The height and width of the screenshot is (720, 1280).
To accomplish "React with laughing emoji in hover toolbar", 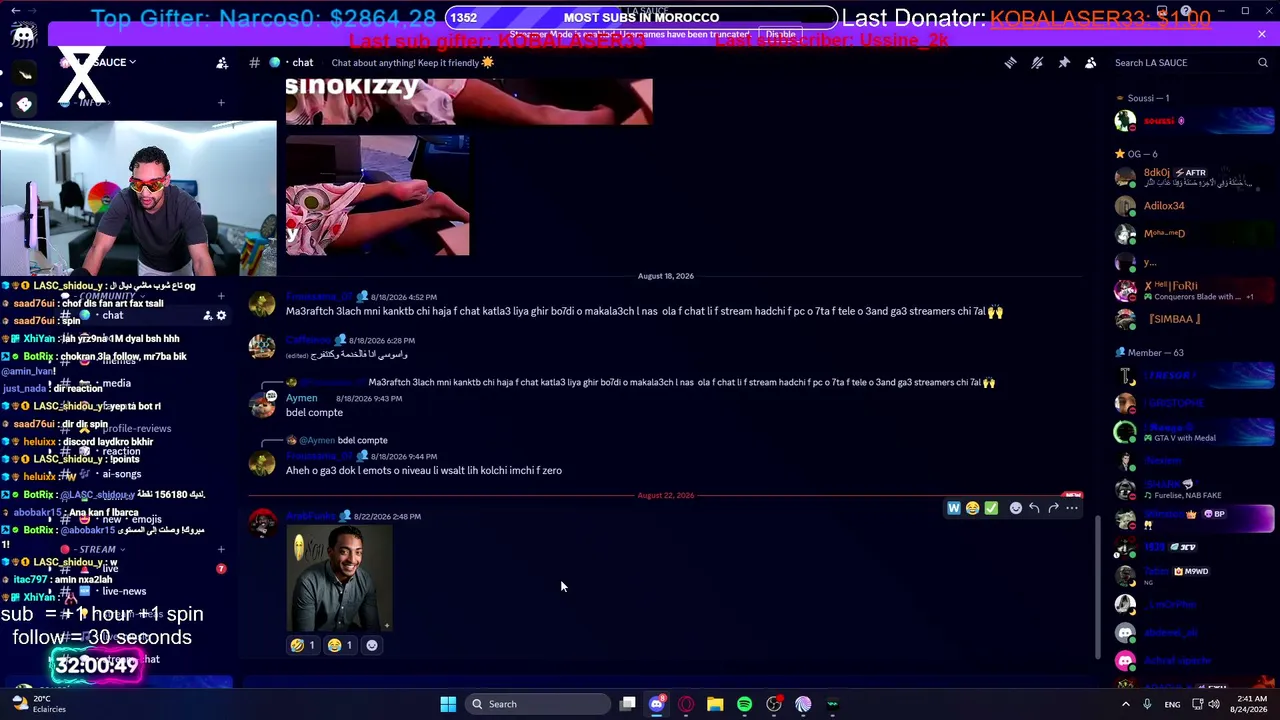I will click(972, 508).
